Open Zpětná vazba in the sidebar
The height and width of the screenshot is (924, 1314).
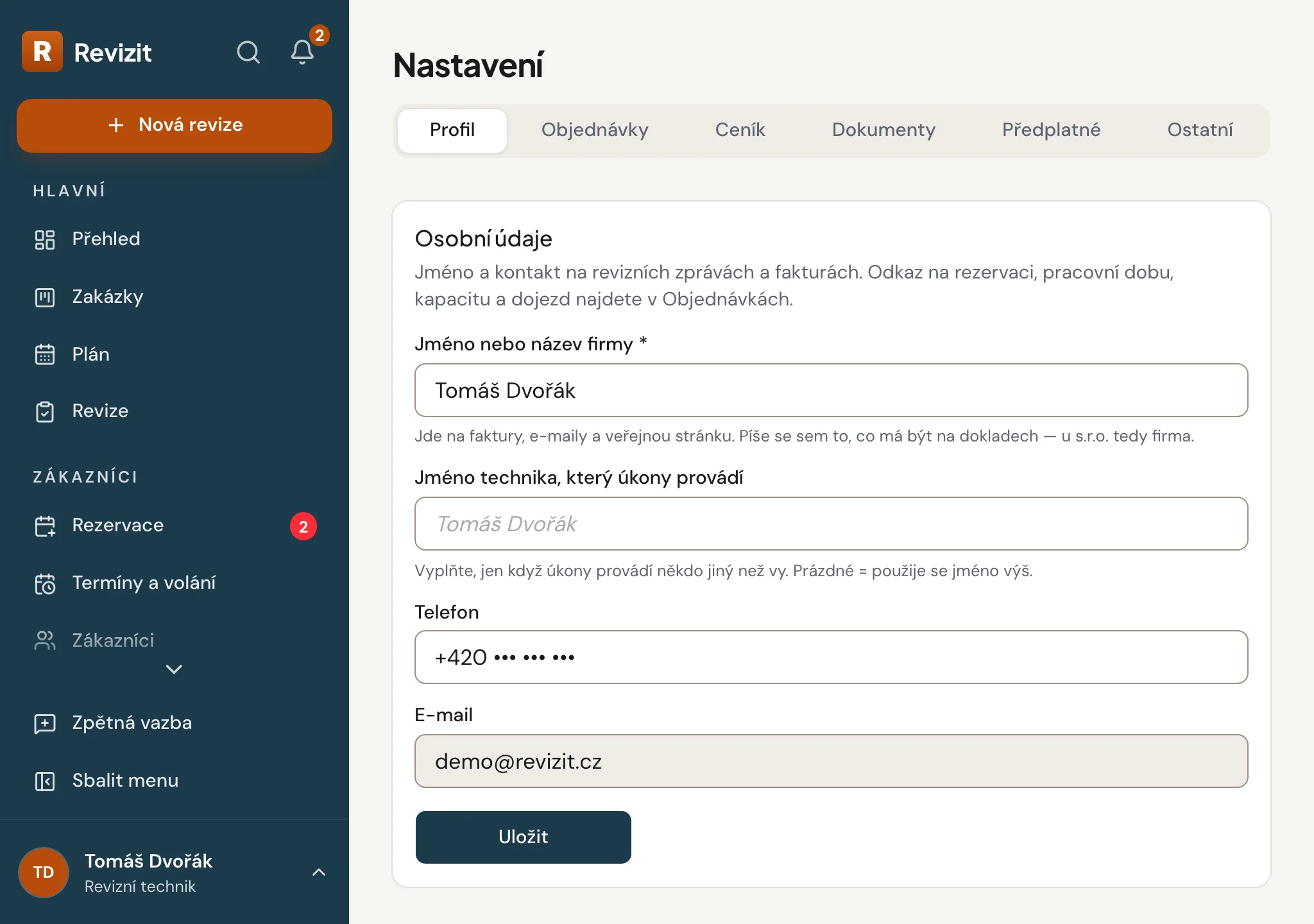tap(175, 723)
